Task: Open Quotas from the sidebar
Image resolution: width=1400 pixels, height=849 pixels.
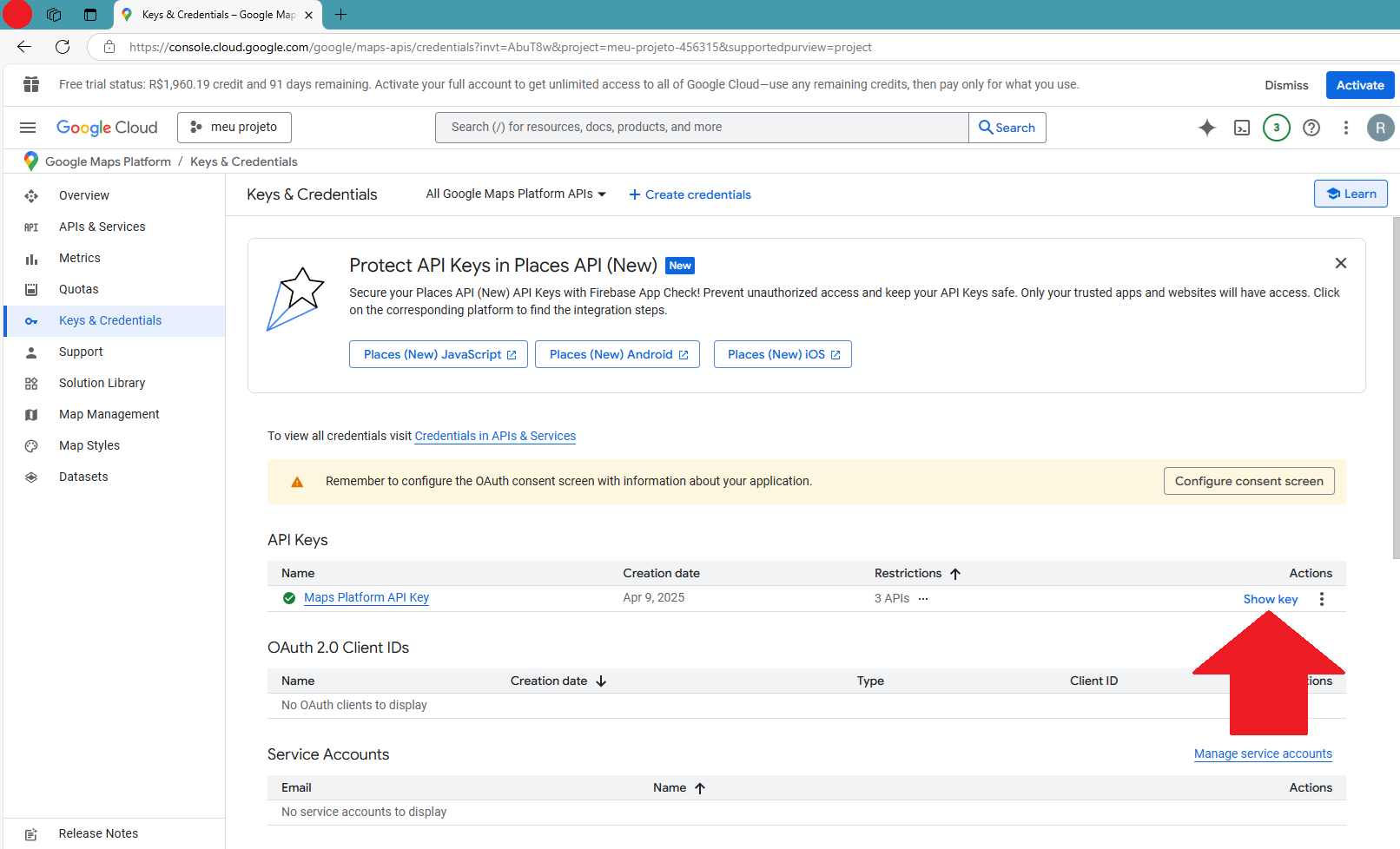Action: point(79,288)
